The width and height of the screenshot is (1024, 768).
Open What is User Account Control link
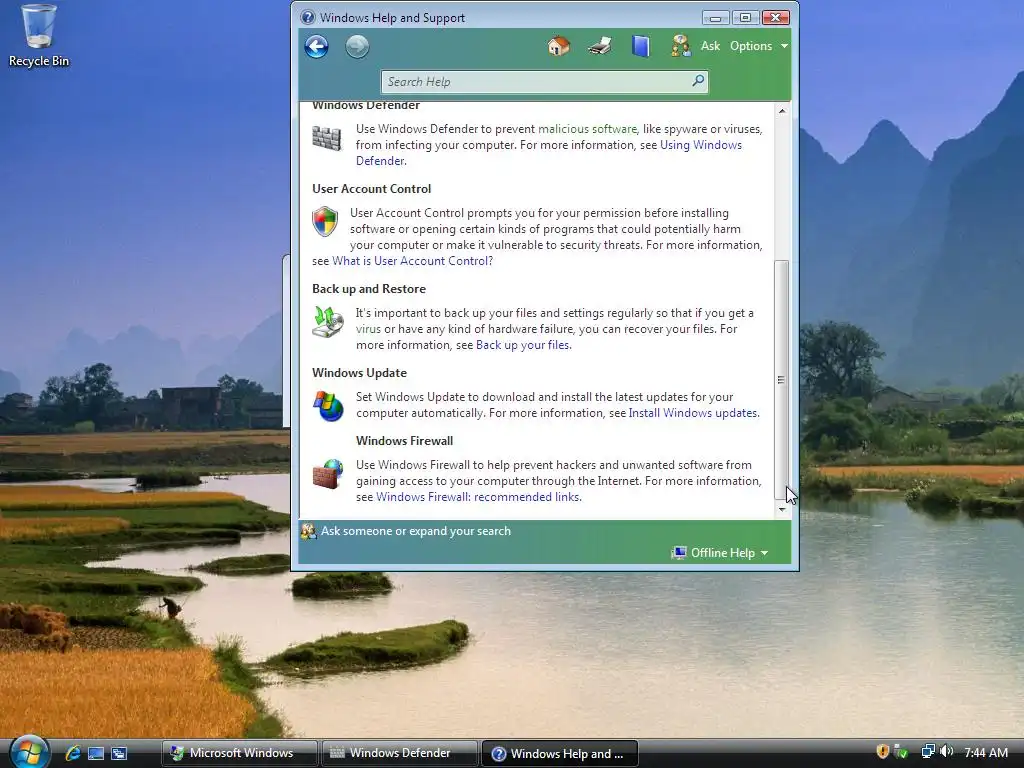click(412, 261)
